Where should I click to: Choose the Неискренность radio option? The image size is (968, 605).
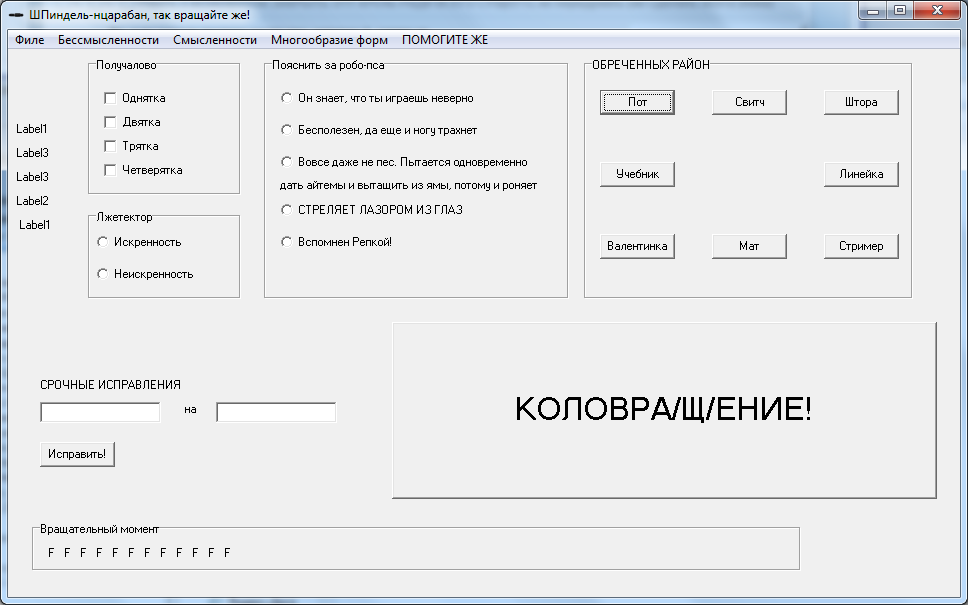pos(102,273)
